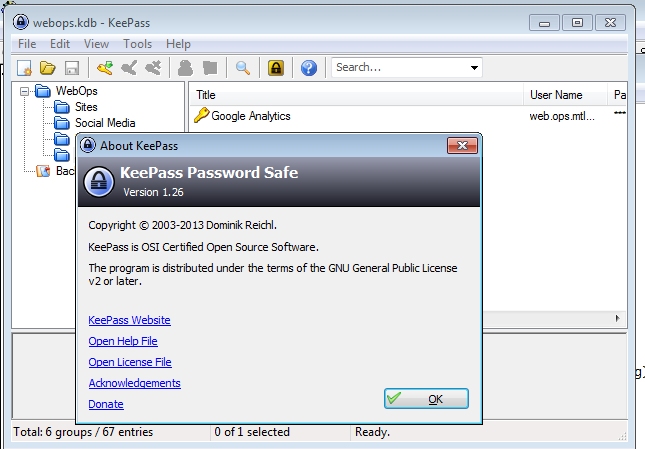Click the KeePass lock logo in About banner
645x449 pixels.
point(99,182)
